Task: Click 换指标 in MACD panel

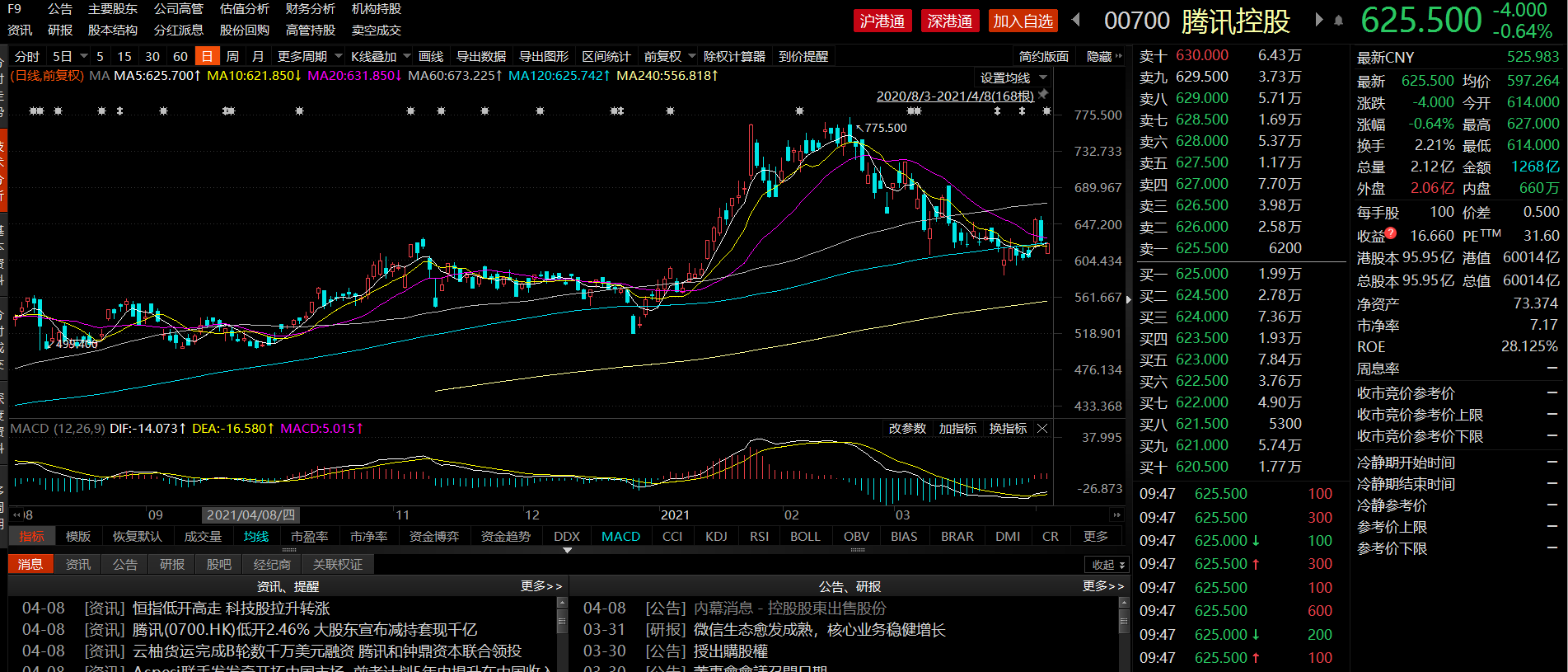Action: coord(1008,429)
